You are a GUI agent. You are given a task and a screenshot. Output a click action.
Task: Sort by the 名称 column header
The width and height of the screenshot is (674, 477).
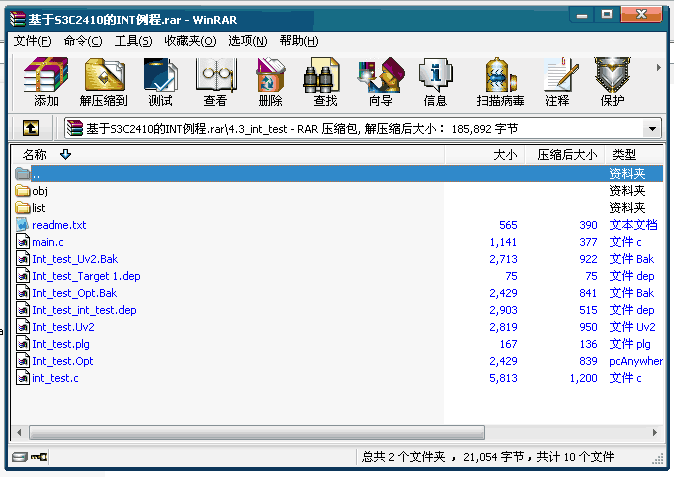point(228,155)
